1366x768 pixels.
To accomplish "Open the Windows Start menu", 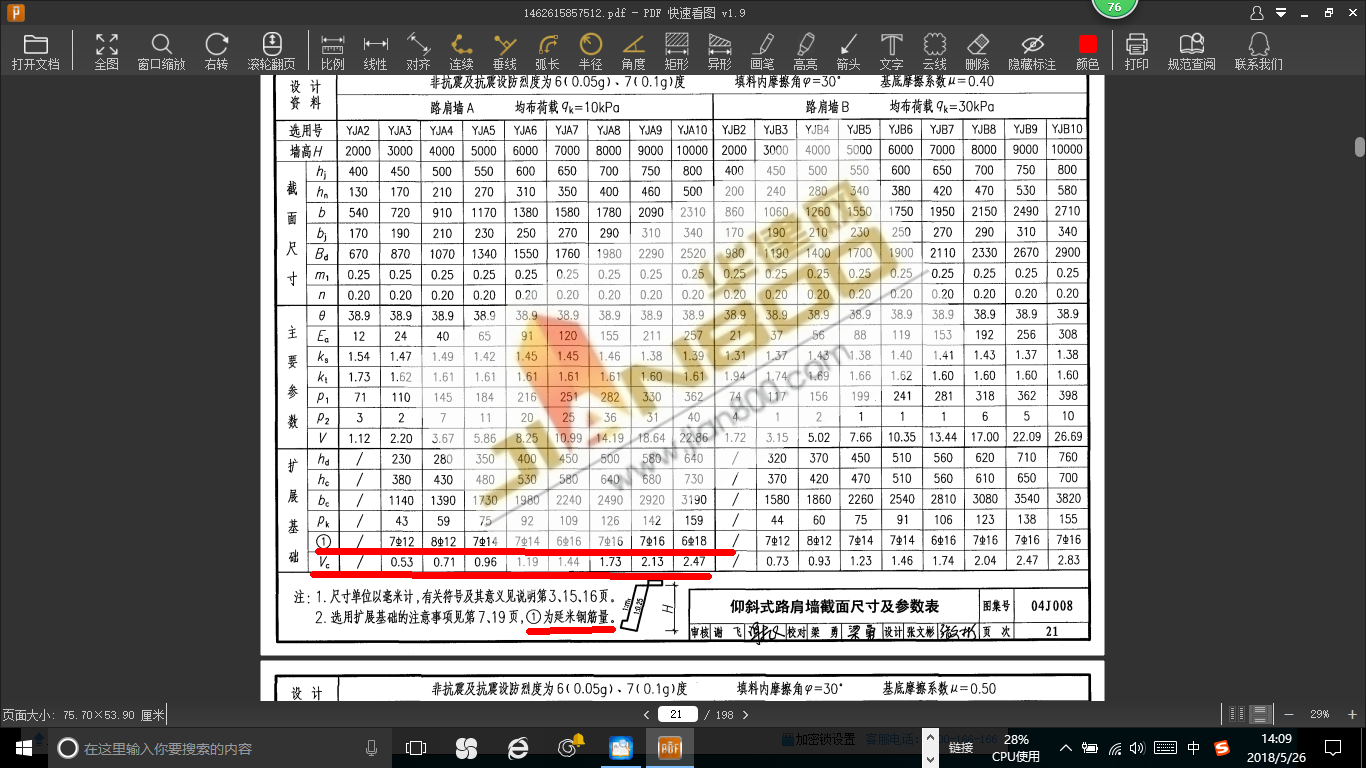I will tap(23, 747).
